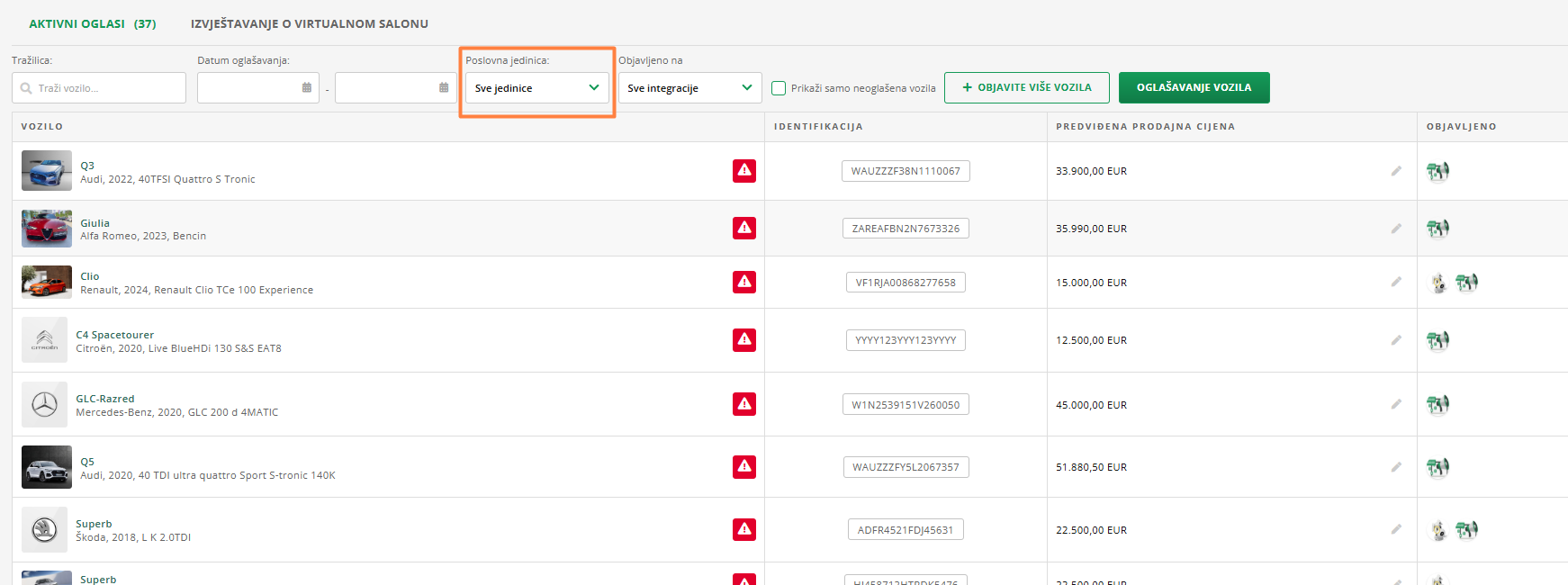Open the Clio vehicle link
This screenshot has width=1568, height=585.
tap(90, 276)
